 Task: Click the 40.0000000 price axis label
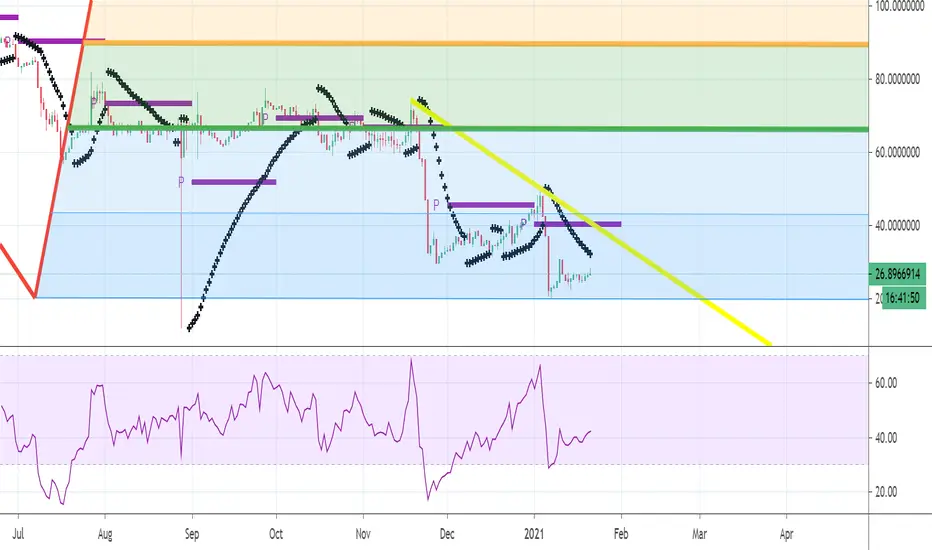[x=897, y=226]
